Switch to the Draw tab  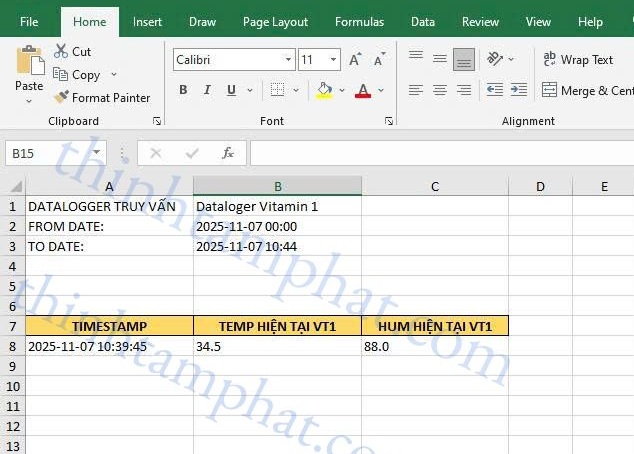(203, 22)
